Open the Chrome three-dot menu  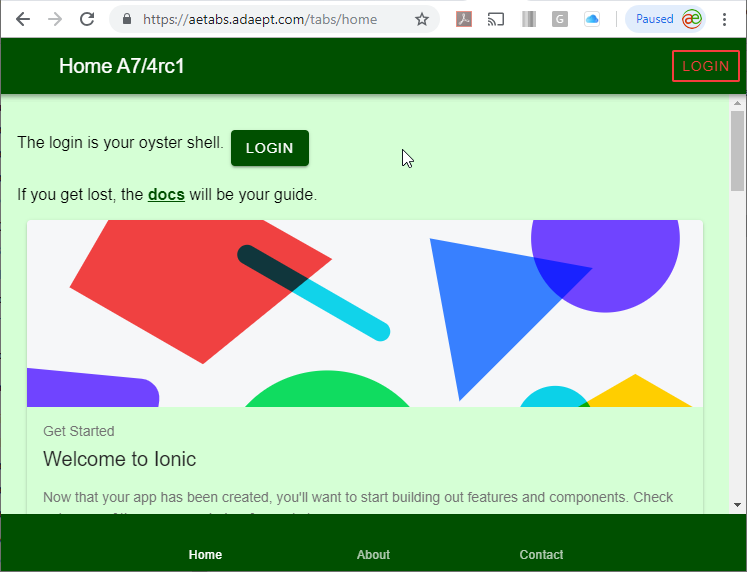[725, 19]
